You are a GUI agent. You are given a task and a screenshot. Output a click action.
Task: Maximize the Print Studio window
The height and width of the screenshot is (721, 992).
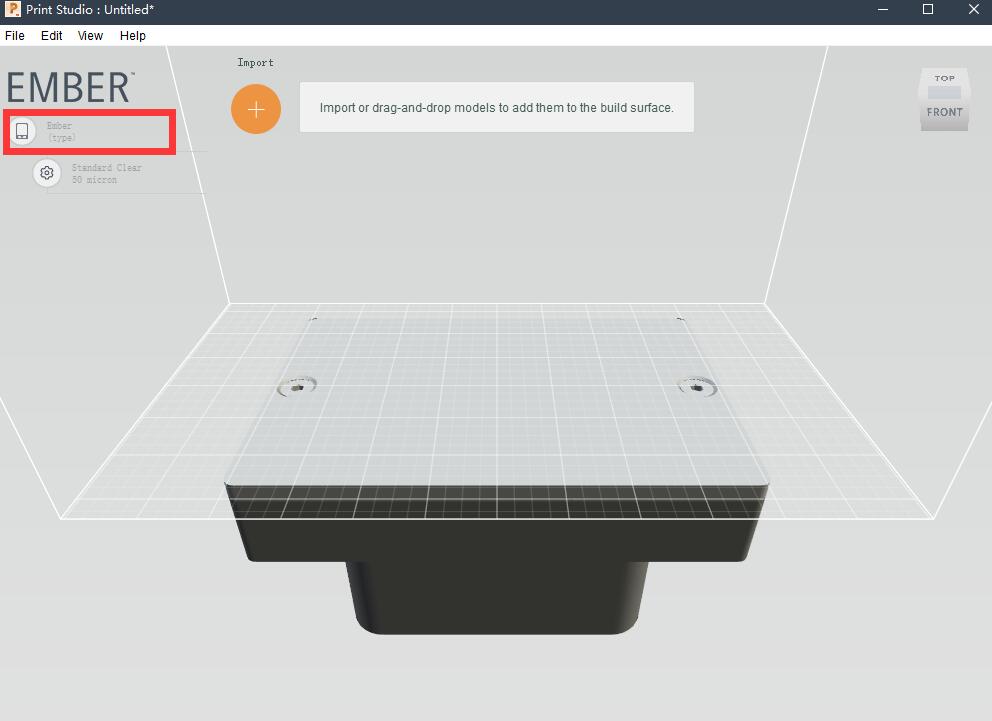[928, 10]
